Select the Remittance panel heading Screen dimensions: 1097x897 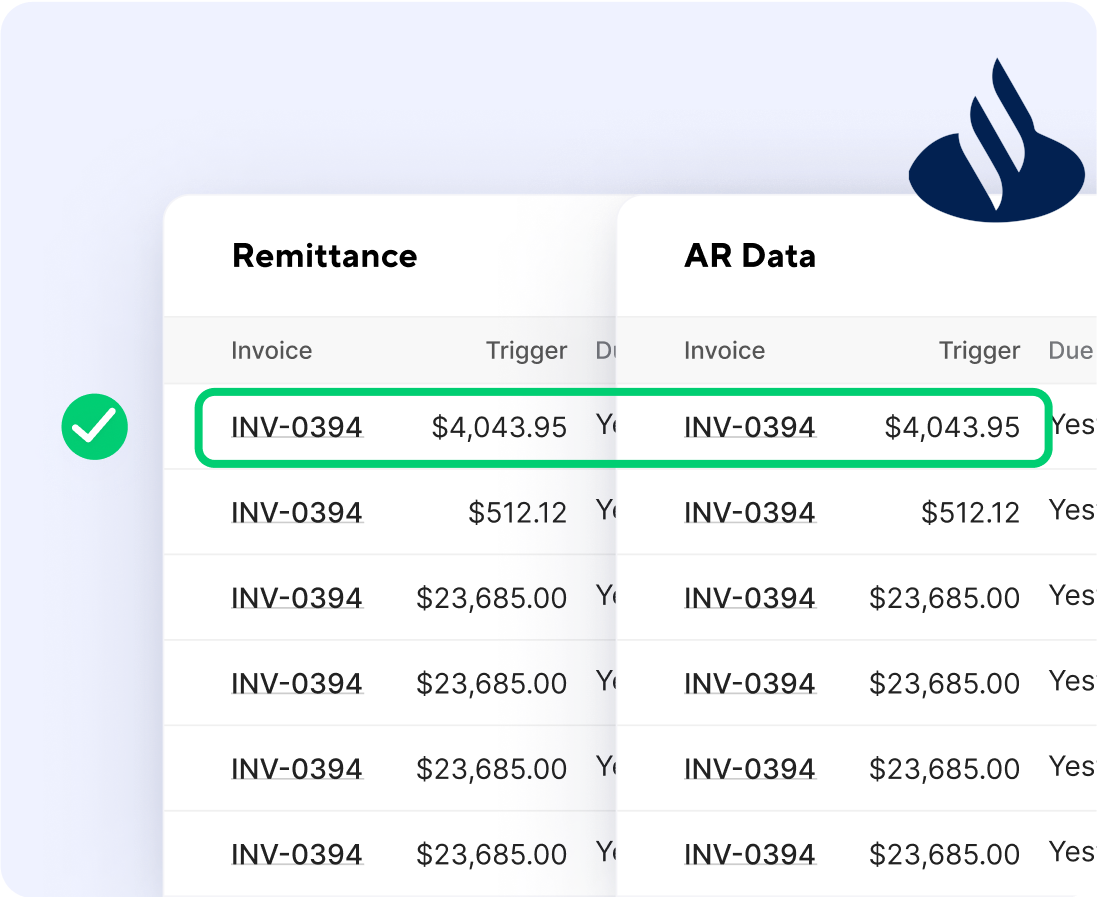pyautogui.click(x=324, y=256)
